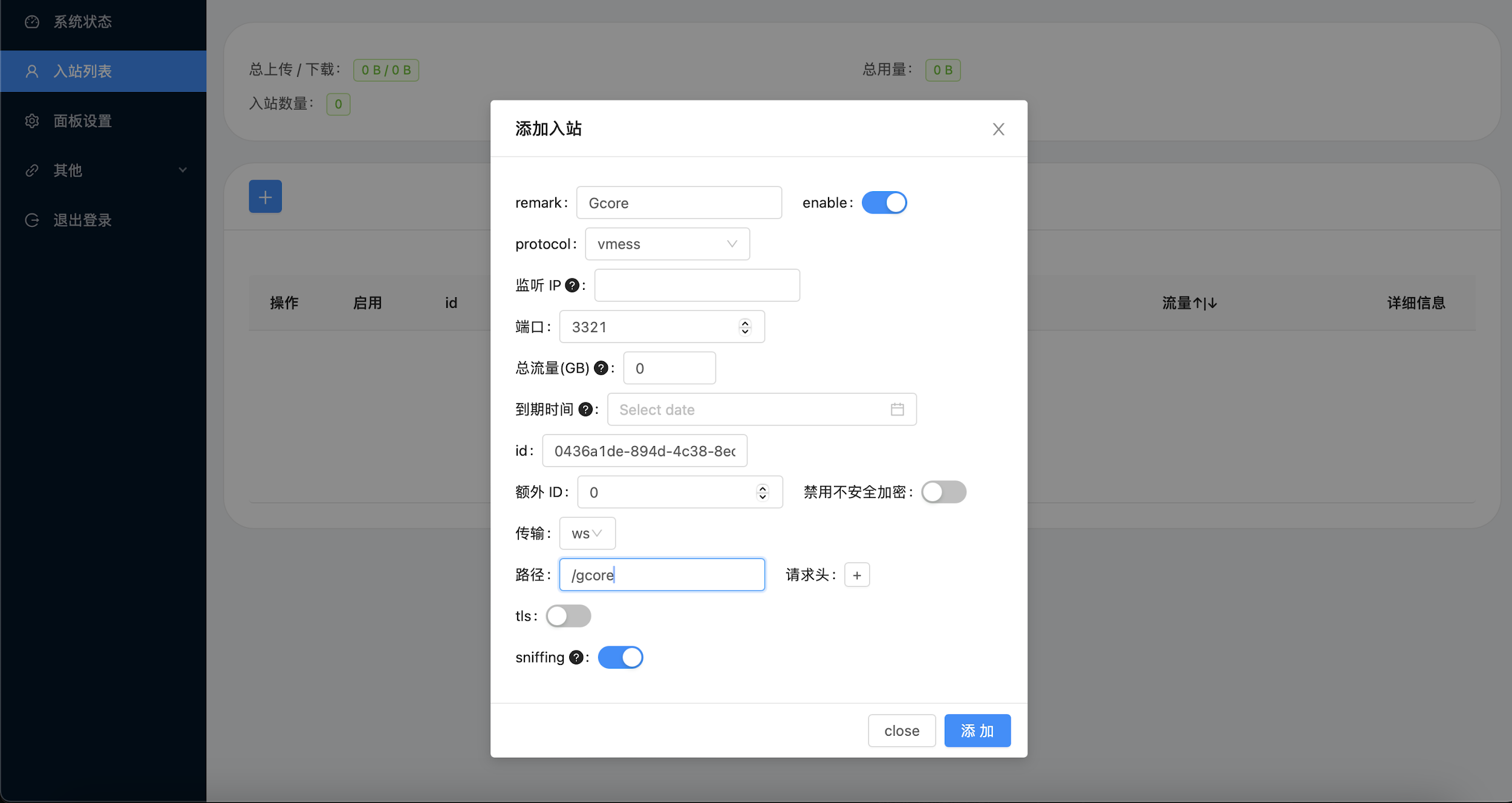This screenshot has height=803, width=1512.
Task: Click the 详细信息 column header
Action: [1416, 303]
